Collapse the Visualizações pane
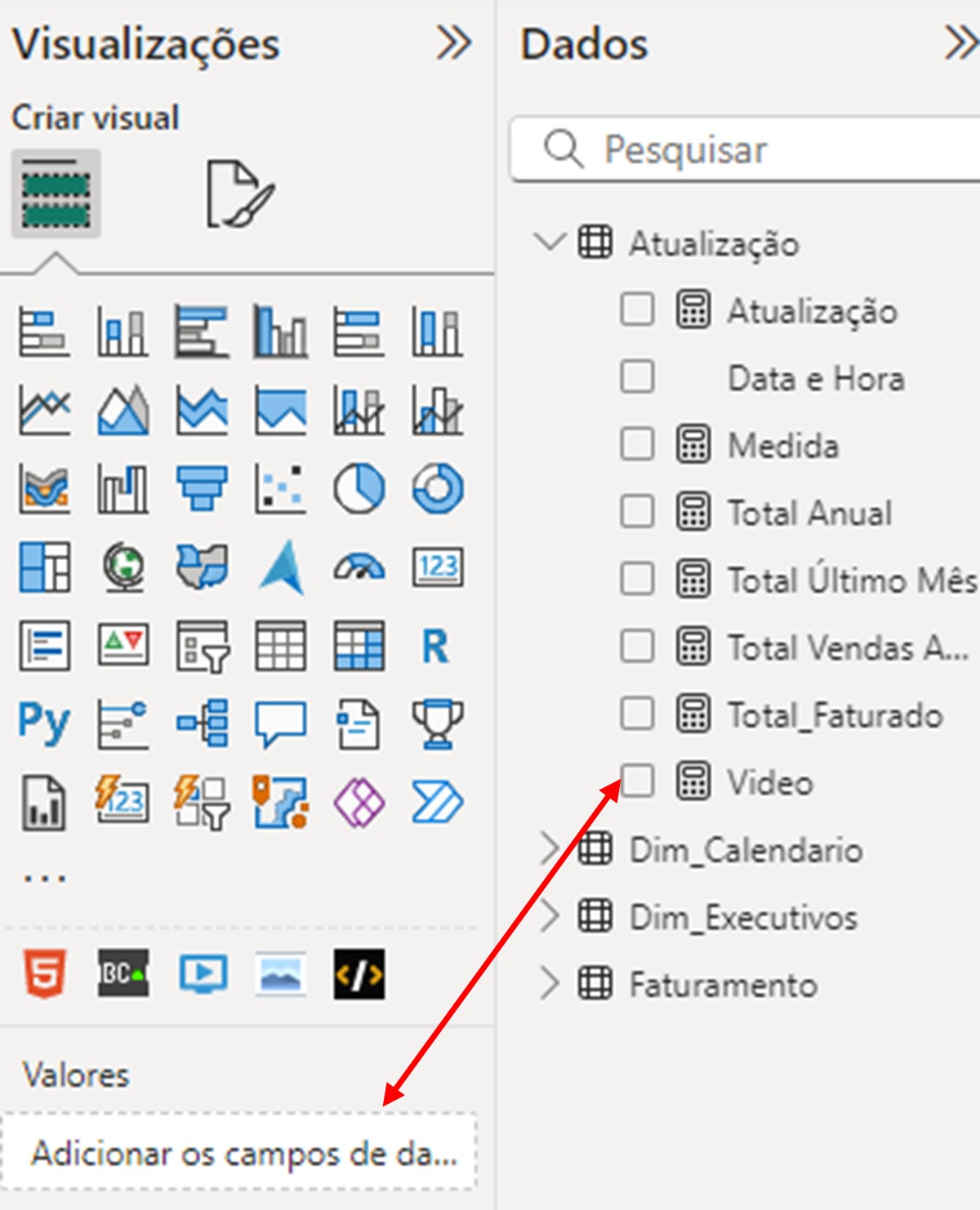Screen dimensions: 980x1210 coord(453,43)
